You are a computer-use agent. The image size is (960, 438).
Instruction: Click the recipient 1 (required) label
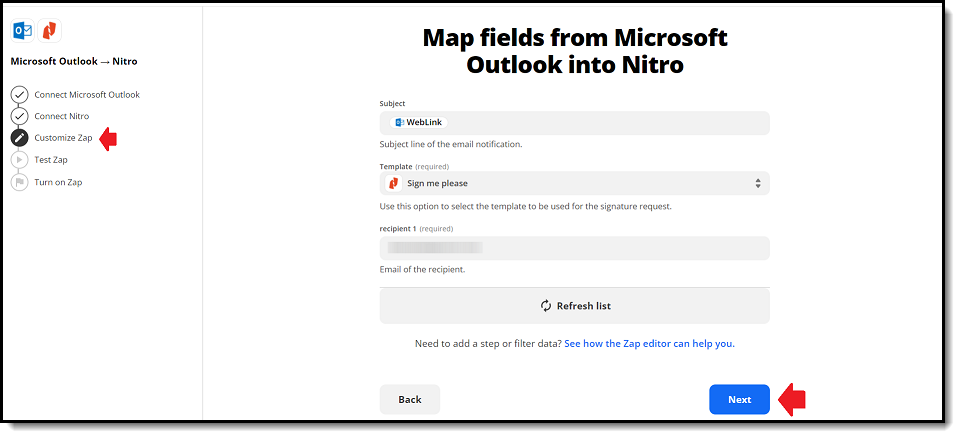[x=416, y=229]
